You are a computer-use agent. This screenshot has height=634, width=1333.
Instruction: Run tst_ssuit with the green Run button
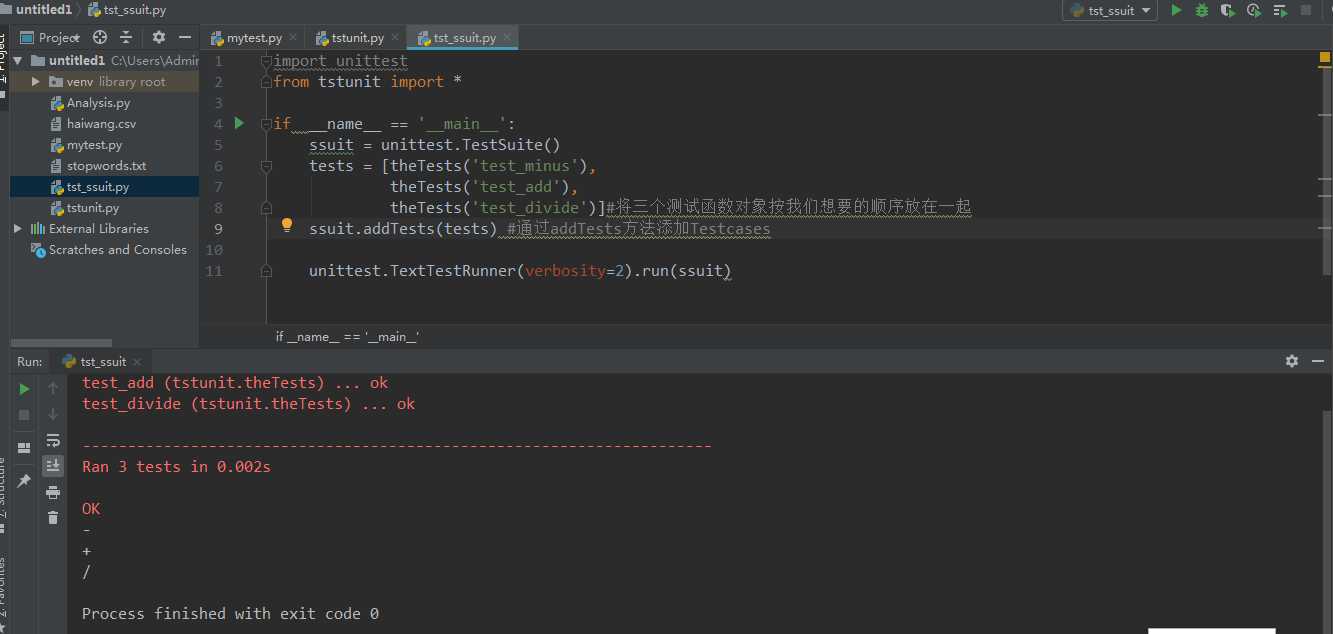[1176, 10]
